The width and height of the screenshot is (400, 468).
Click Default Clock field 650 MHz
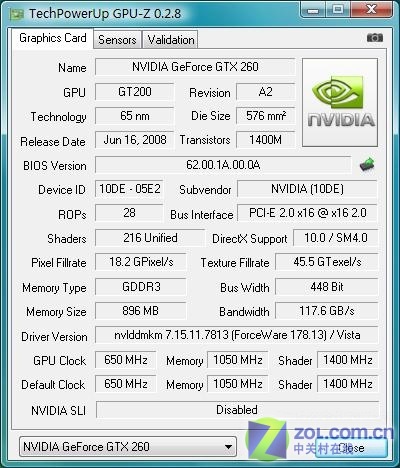[126, 384]
